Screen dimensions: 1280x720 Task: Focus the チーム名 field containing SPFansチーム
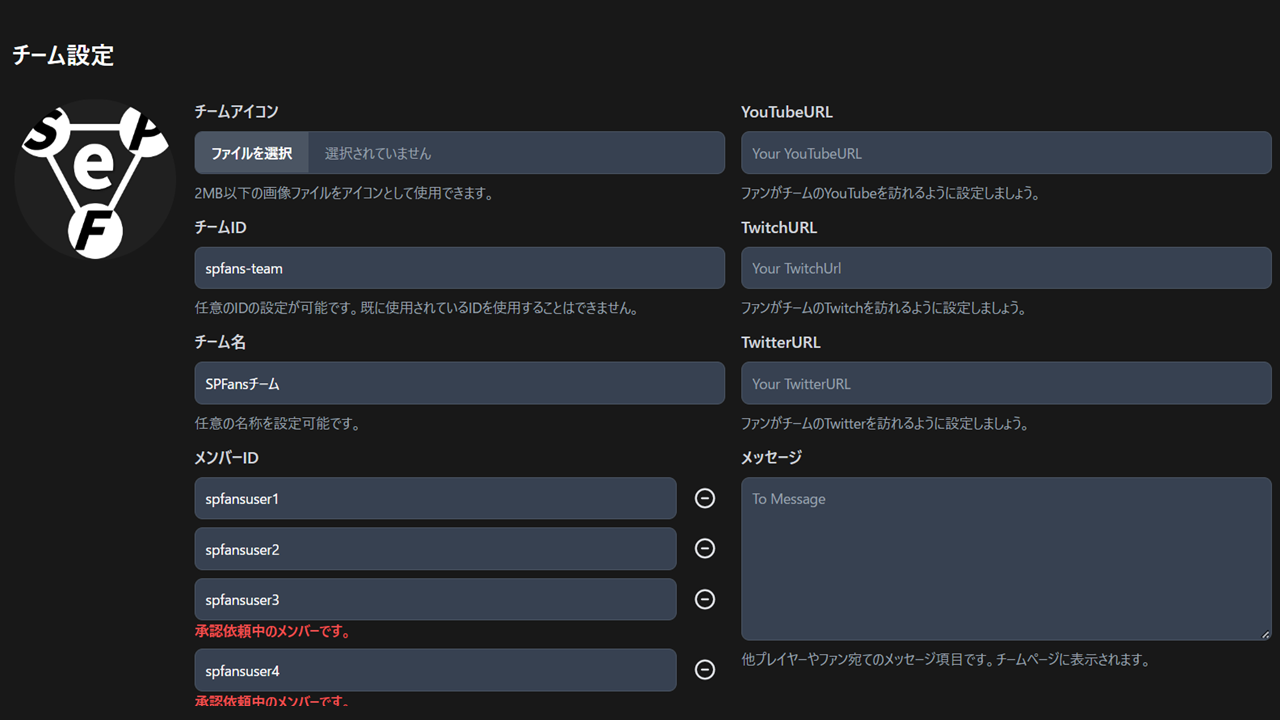[x=460, y=383]
